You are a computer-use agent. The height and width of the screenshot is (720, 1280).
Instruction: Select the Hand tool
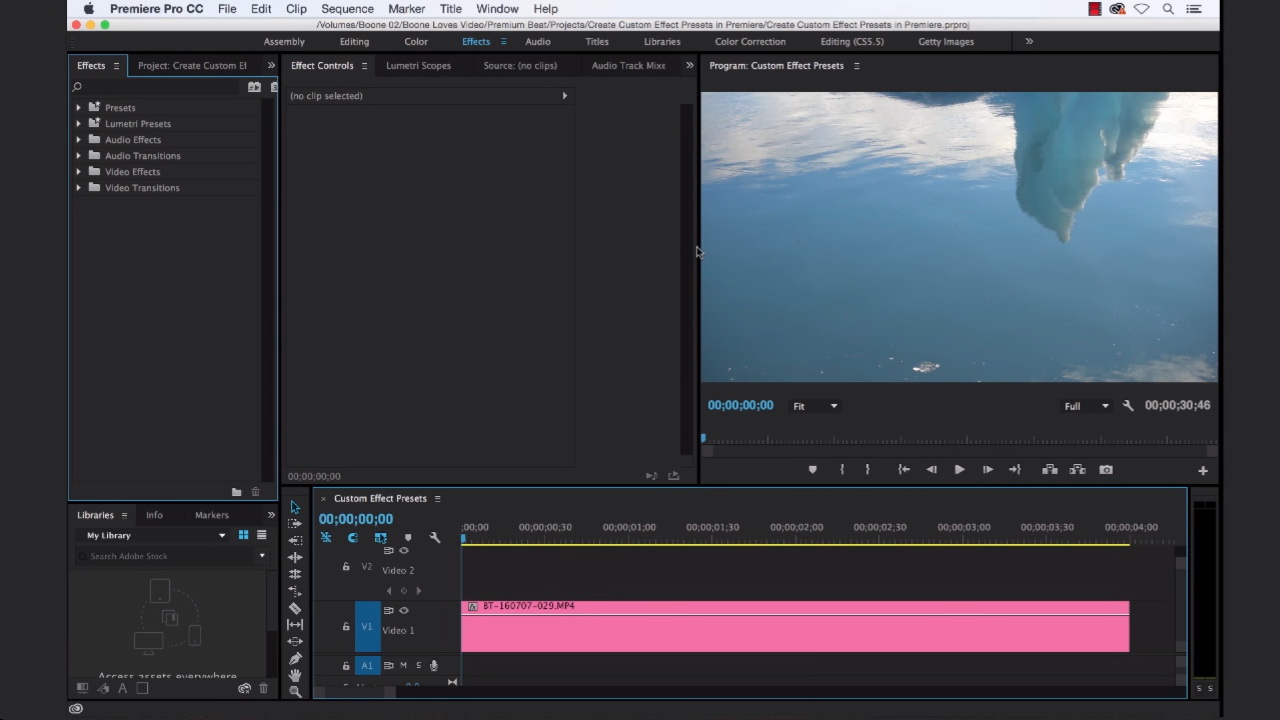295,675
